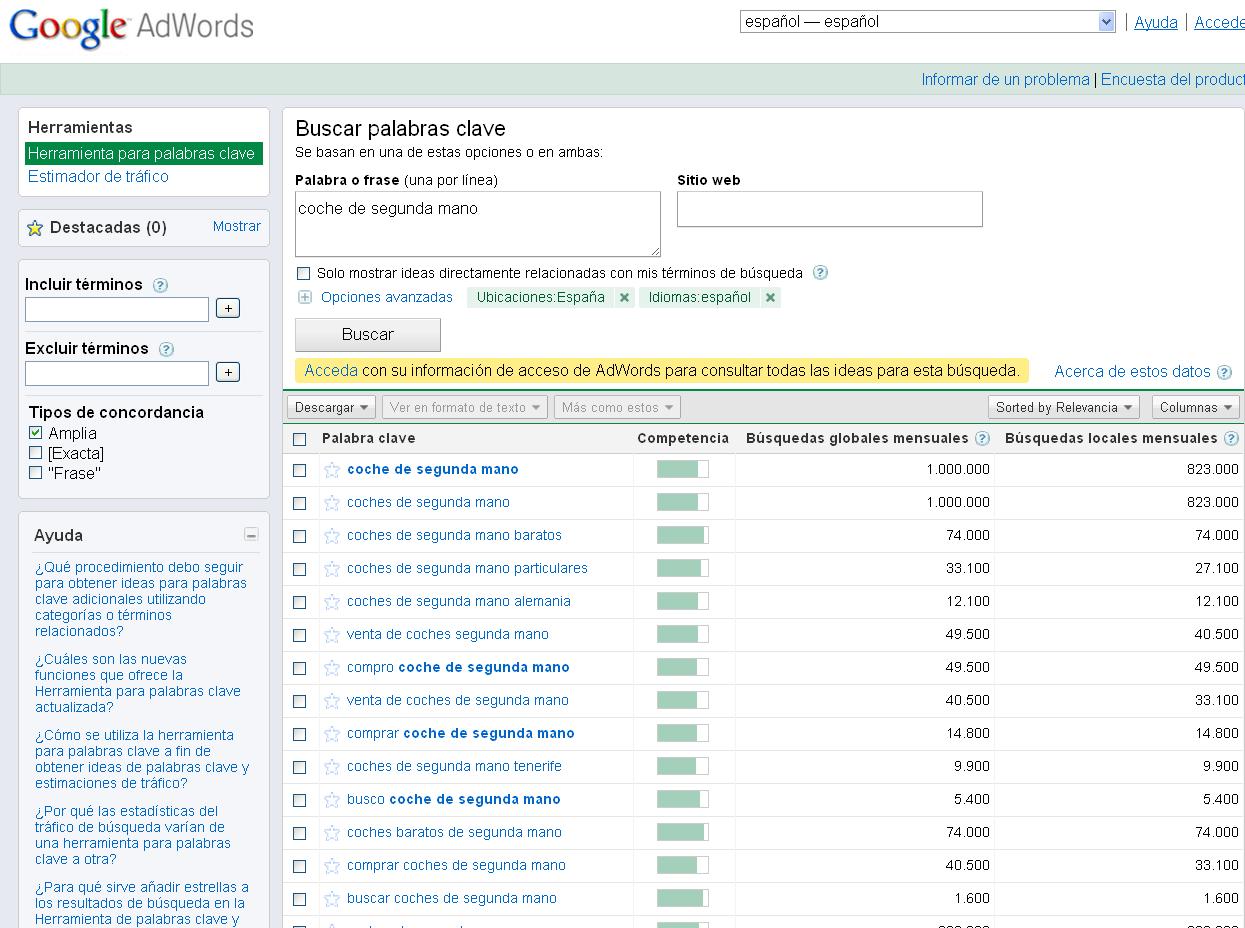Image resolution: width=1245 pixels, height=928 pixels.
Task: Star the keyword "compro coche de segunda mano"
Action: 332,668
